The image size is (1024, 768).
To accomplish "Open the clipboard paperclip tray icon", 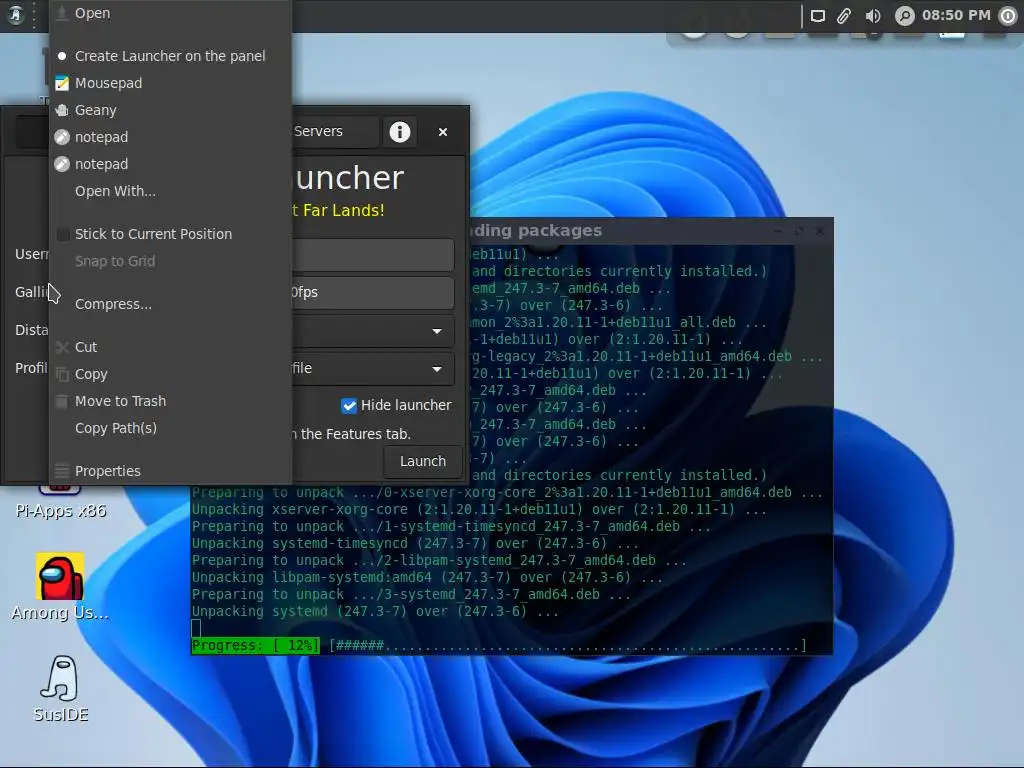I will (844, 16).
